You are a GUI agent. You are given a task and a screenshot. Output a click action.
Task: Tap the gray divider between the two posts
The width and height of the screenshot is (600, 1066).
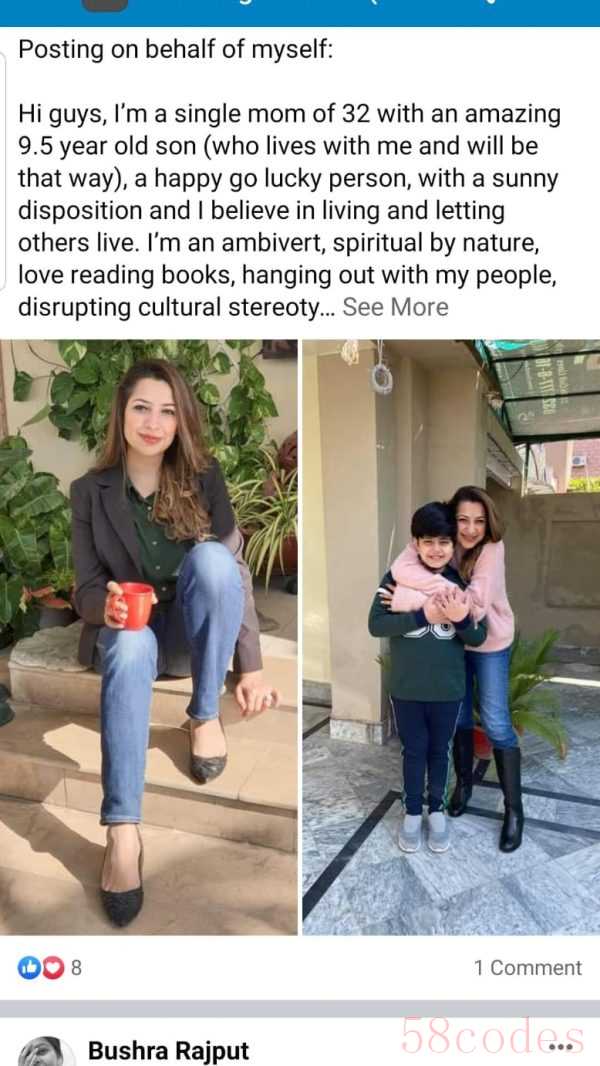pos(300,1008)
